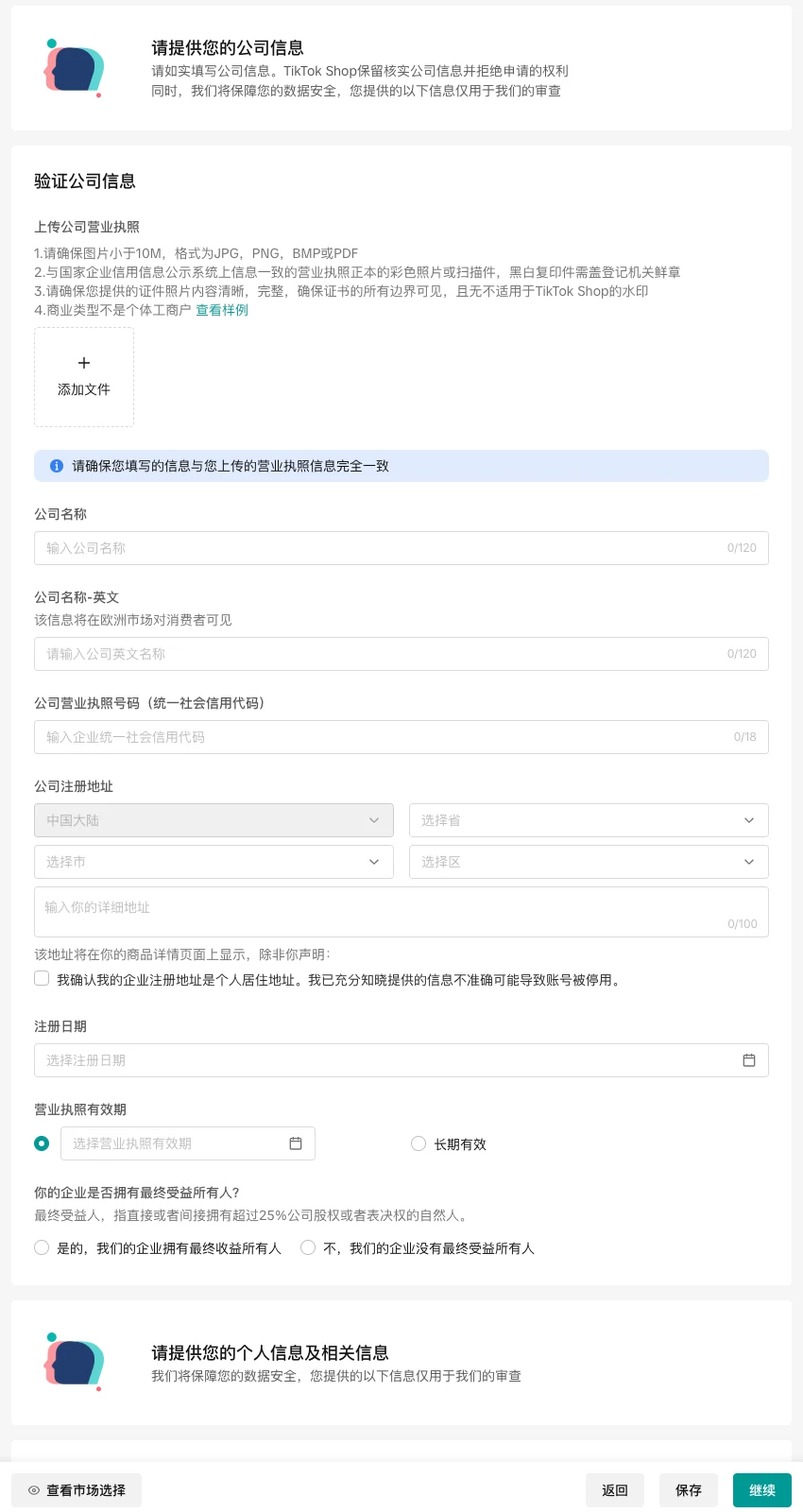Viewport: 803px width, 1512px height.
Task: Open calendar icon in registration date field
Action: [x=748, y=1060]
